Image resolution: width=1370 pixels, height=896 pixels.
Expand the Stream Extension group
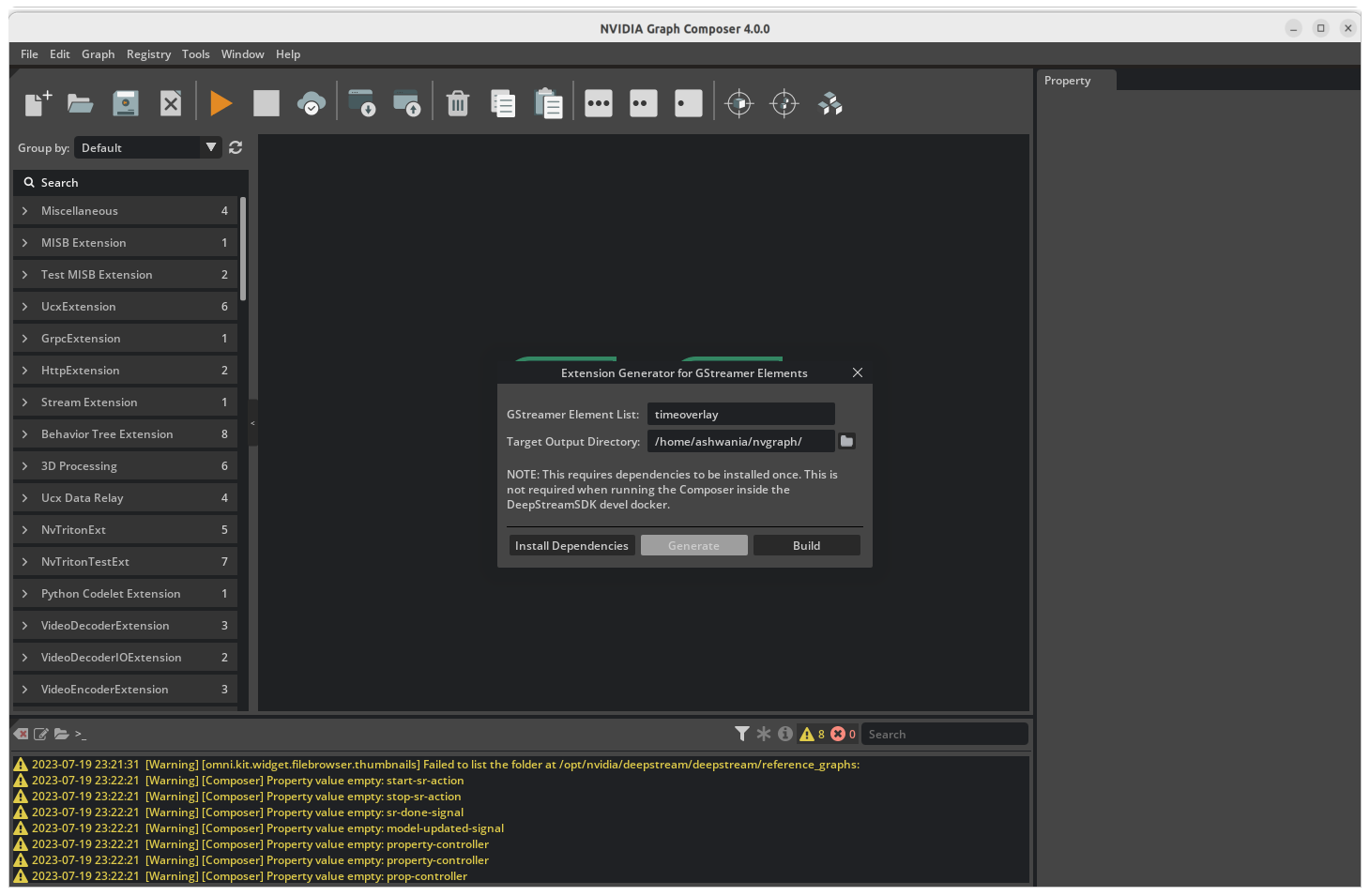(125, 402)
